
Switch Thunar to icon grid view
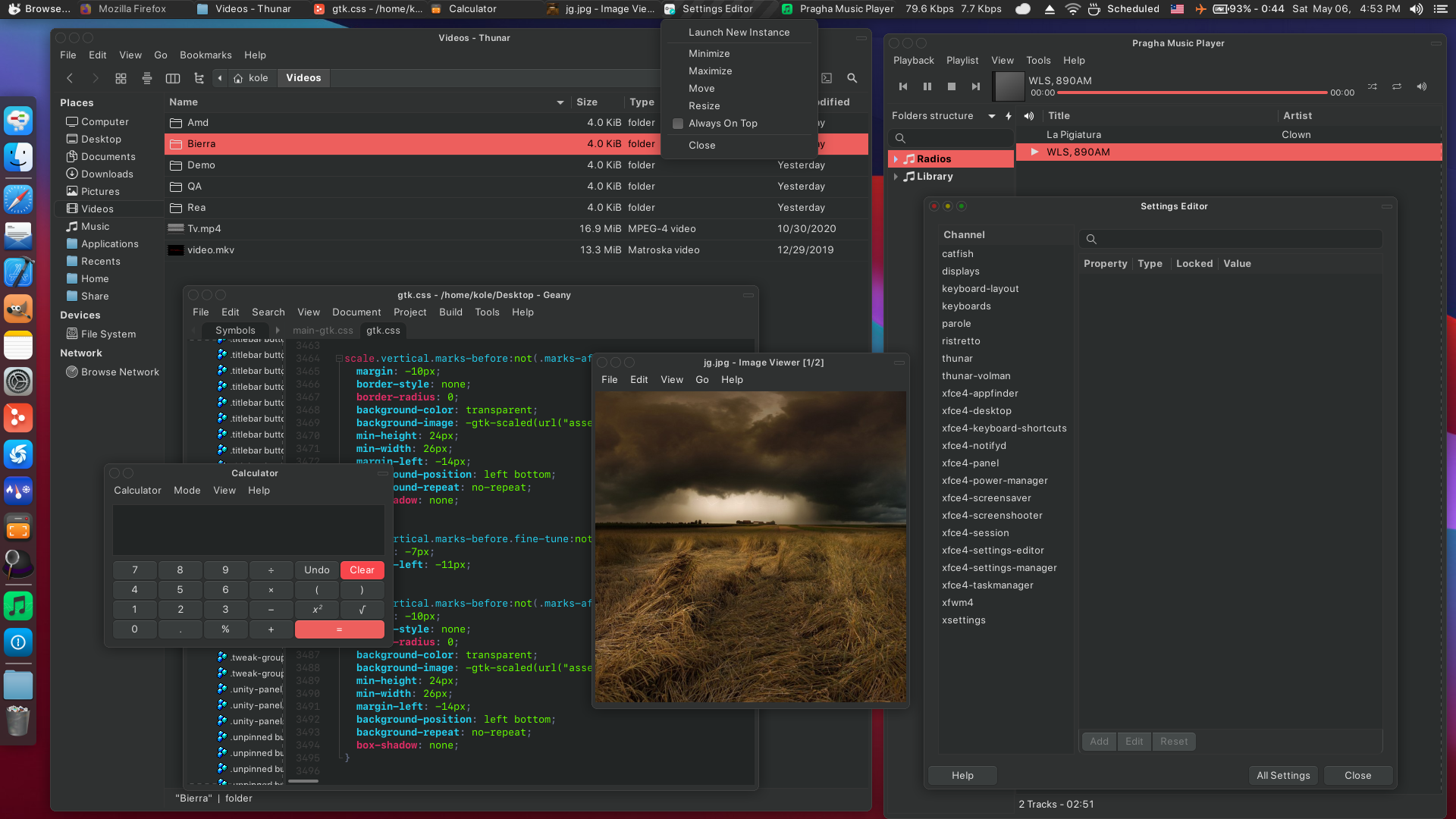[x=121, y=78]
